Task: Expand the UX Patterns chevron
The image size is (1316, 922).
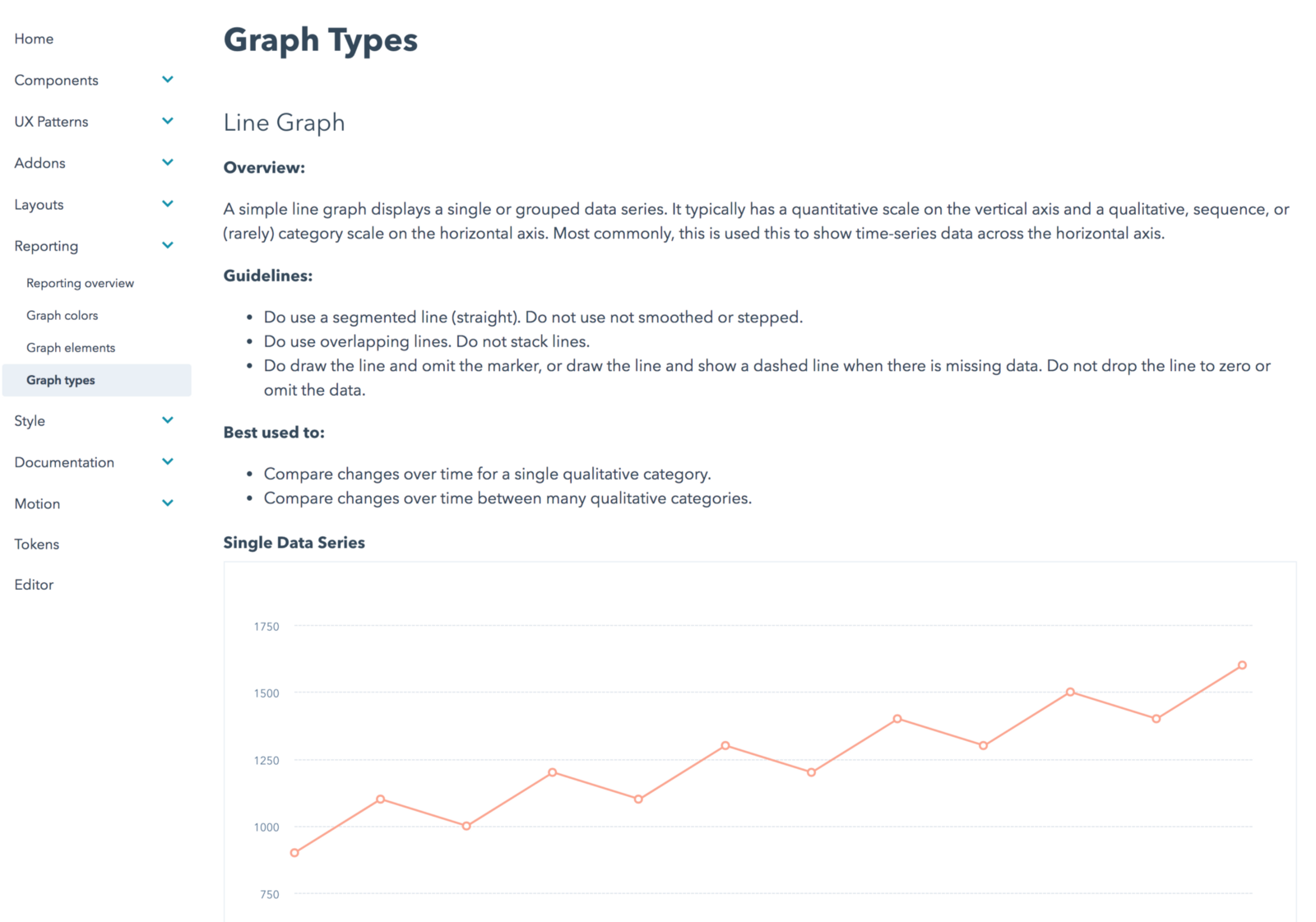Action: click(168, 121)
